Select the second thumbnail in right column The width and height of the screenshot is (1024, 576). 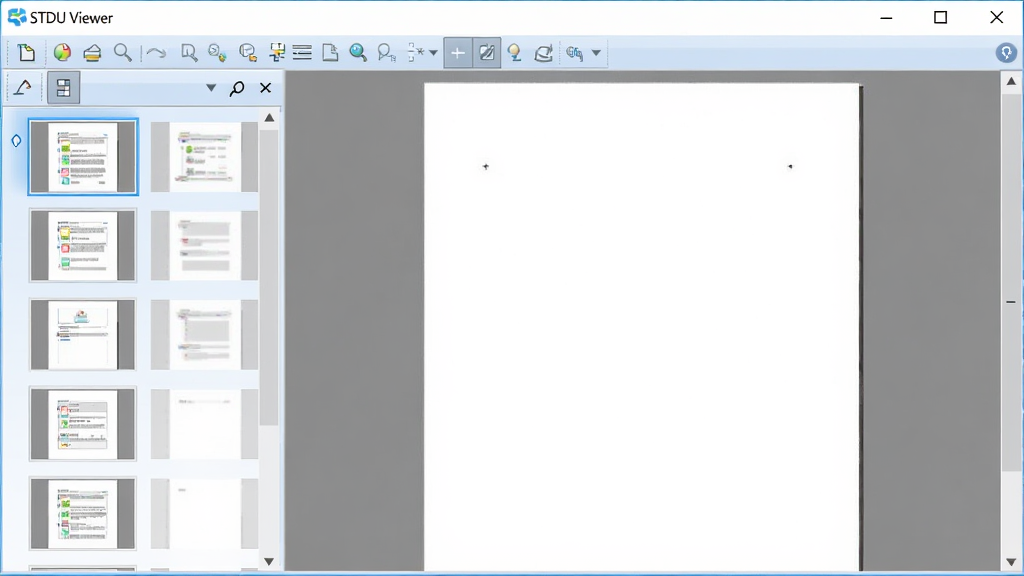[204, 246]
